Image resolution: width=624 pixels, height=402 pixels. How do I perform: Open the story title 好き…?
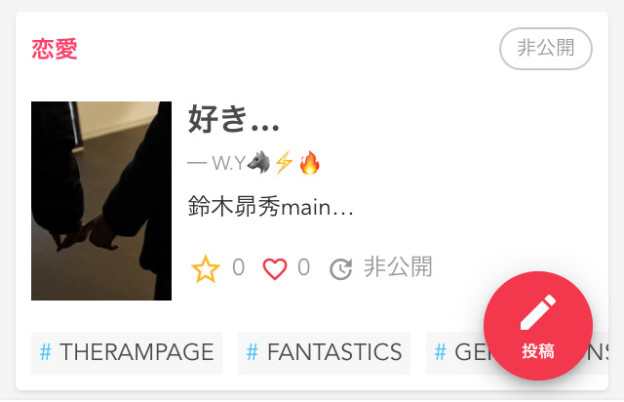[234, 119]
